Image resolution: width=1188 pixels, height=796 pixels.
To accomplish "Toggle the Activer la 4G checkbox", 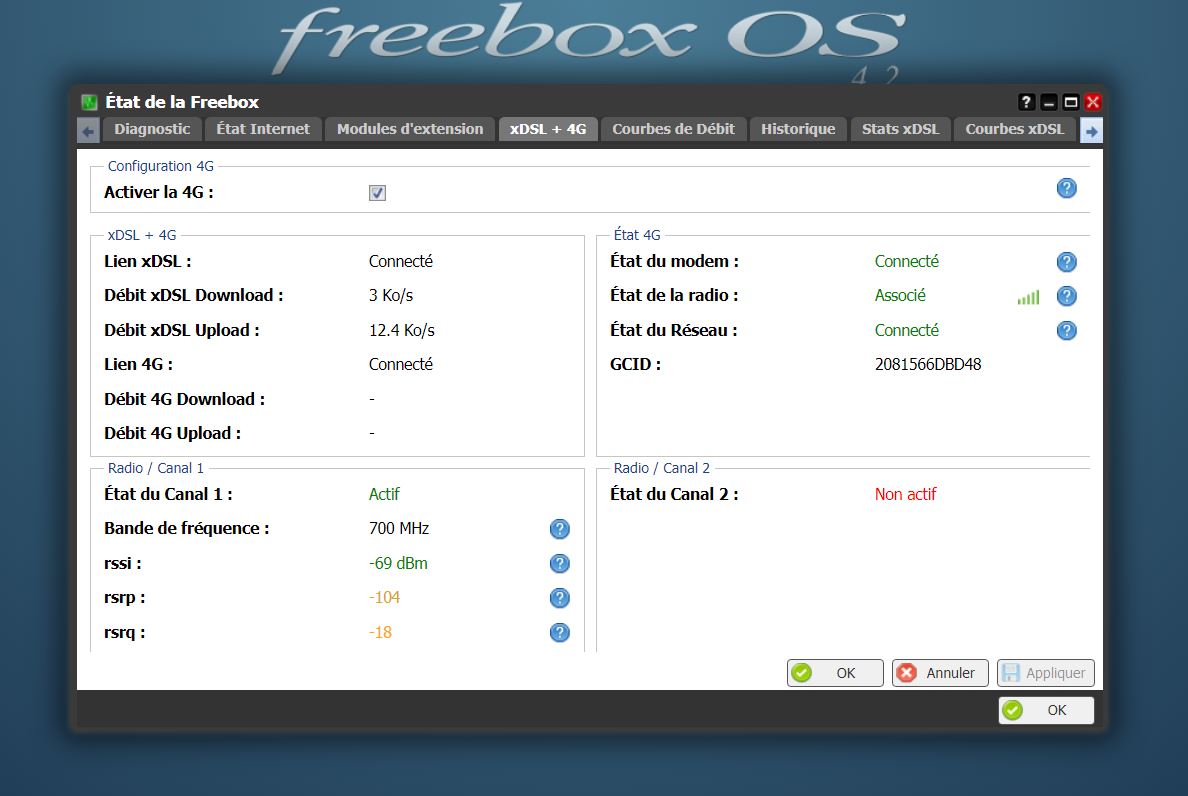I will (x=377, y=193).
